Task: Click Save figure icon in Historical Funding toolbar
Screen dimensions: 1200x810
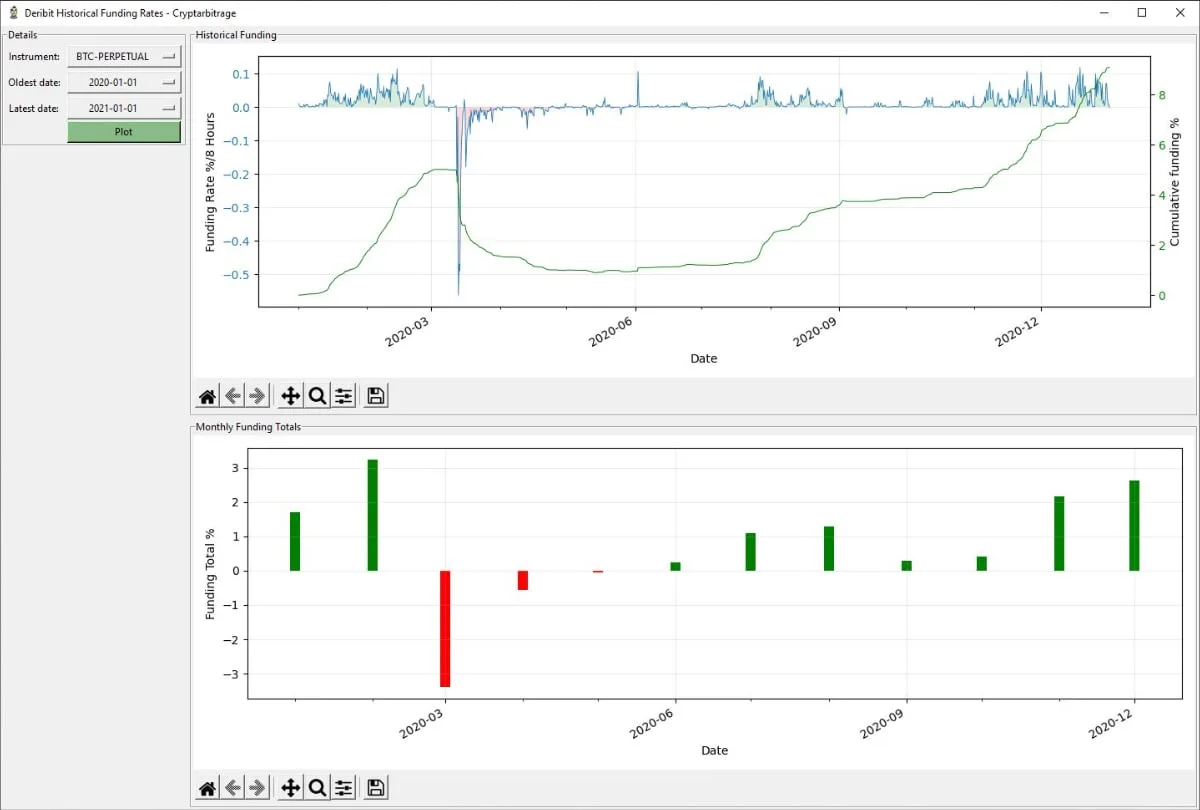Action: coord(376,396)
